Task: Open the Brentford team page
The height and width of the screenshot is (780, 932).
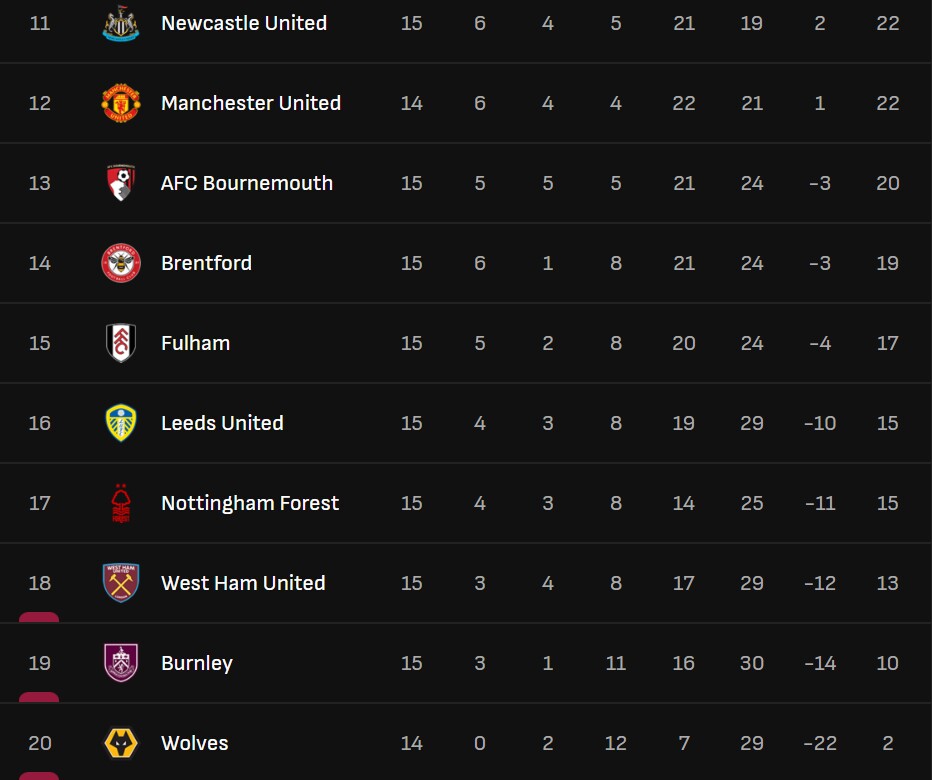Action: point(206,263)
